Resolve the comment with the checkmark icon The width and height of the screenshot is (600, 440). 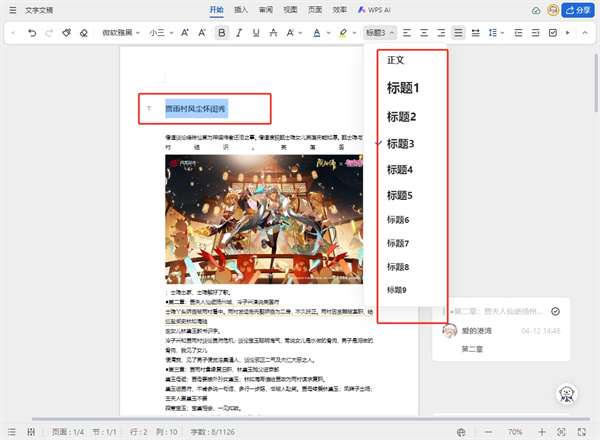pyautogui.click(x=555, y=311)
